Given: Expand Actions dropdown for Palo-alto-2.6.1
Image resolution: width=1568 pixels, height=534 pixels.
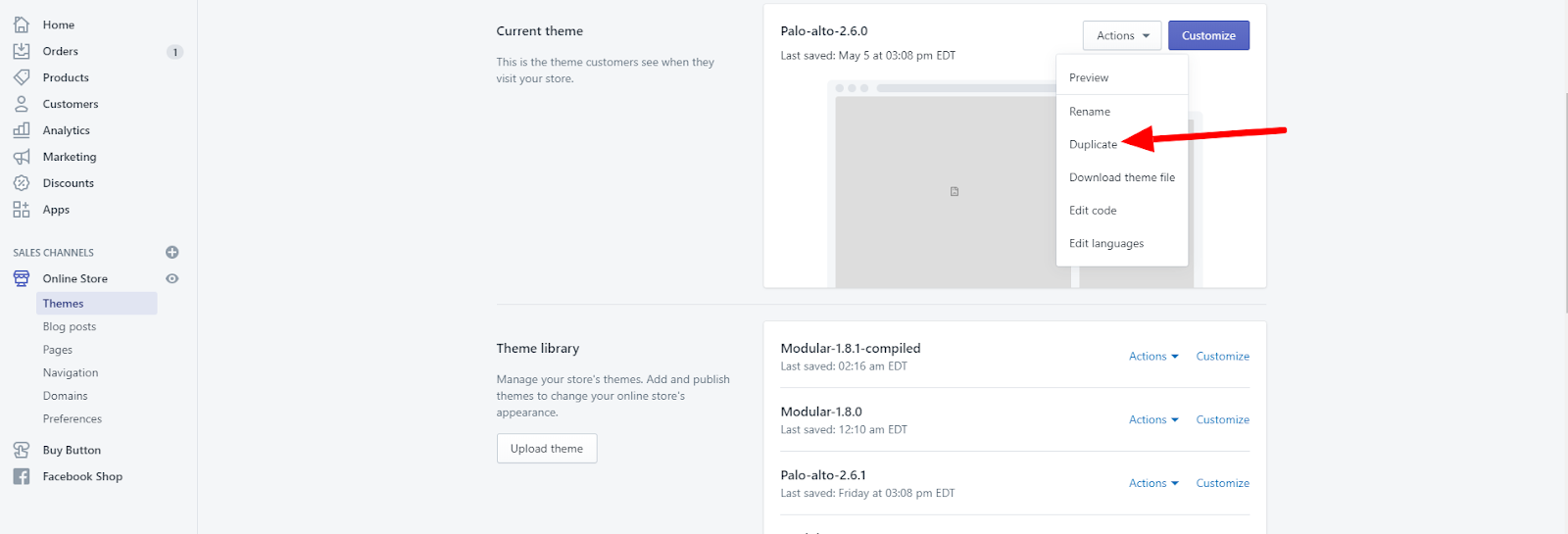Looking at the screenshot, I should click(1153, 483).
